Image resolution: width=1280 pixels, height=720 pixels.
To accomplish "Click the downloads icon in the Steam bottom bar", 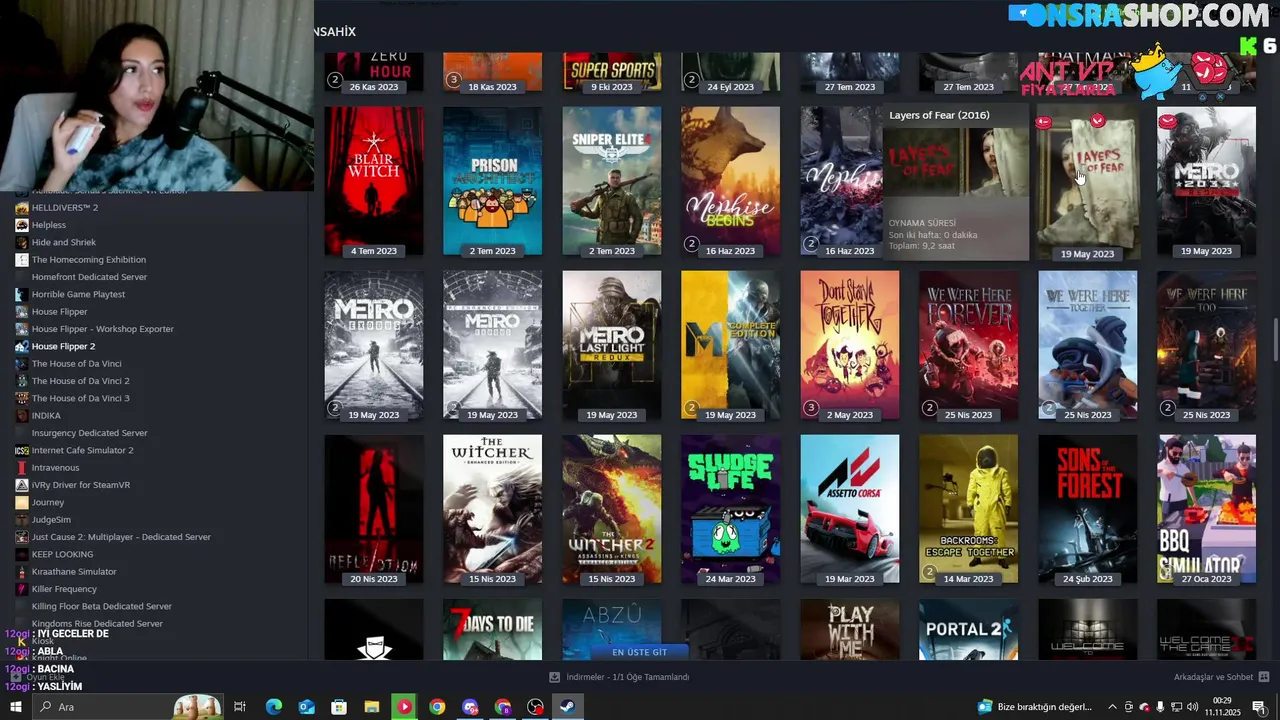I will point(555,677).
